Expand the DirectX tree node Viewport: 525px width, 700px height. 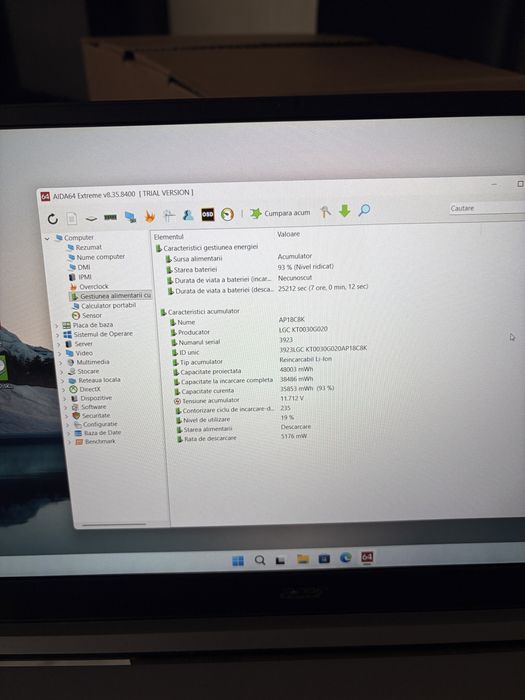point(64,390)
